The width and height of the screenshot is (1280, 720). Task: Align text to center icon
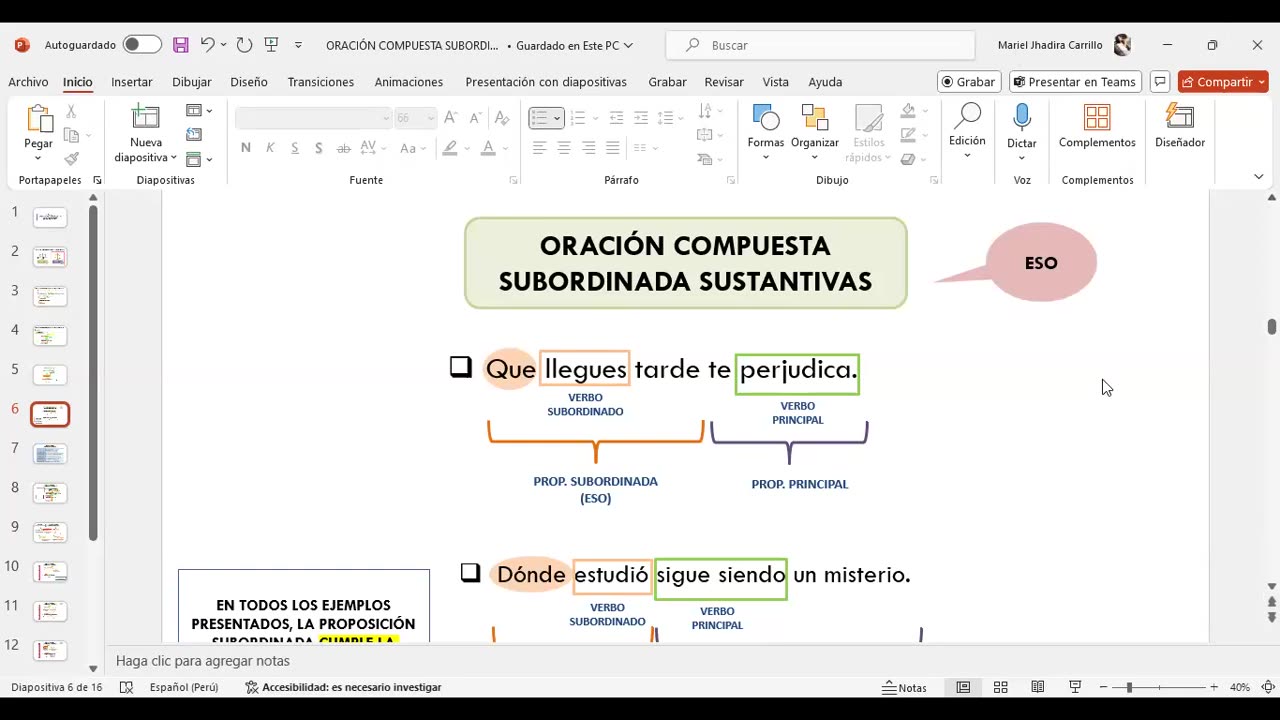coord(564,148)
